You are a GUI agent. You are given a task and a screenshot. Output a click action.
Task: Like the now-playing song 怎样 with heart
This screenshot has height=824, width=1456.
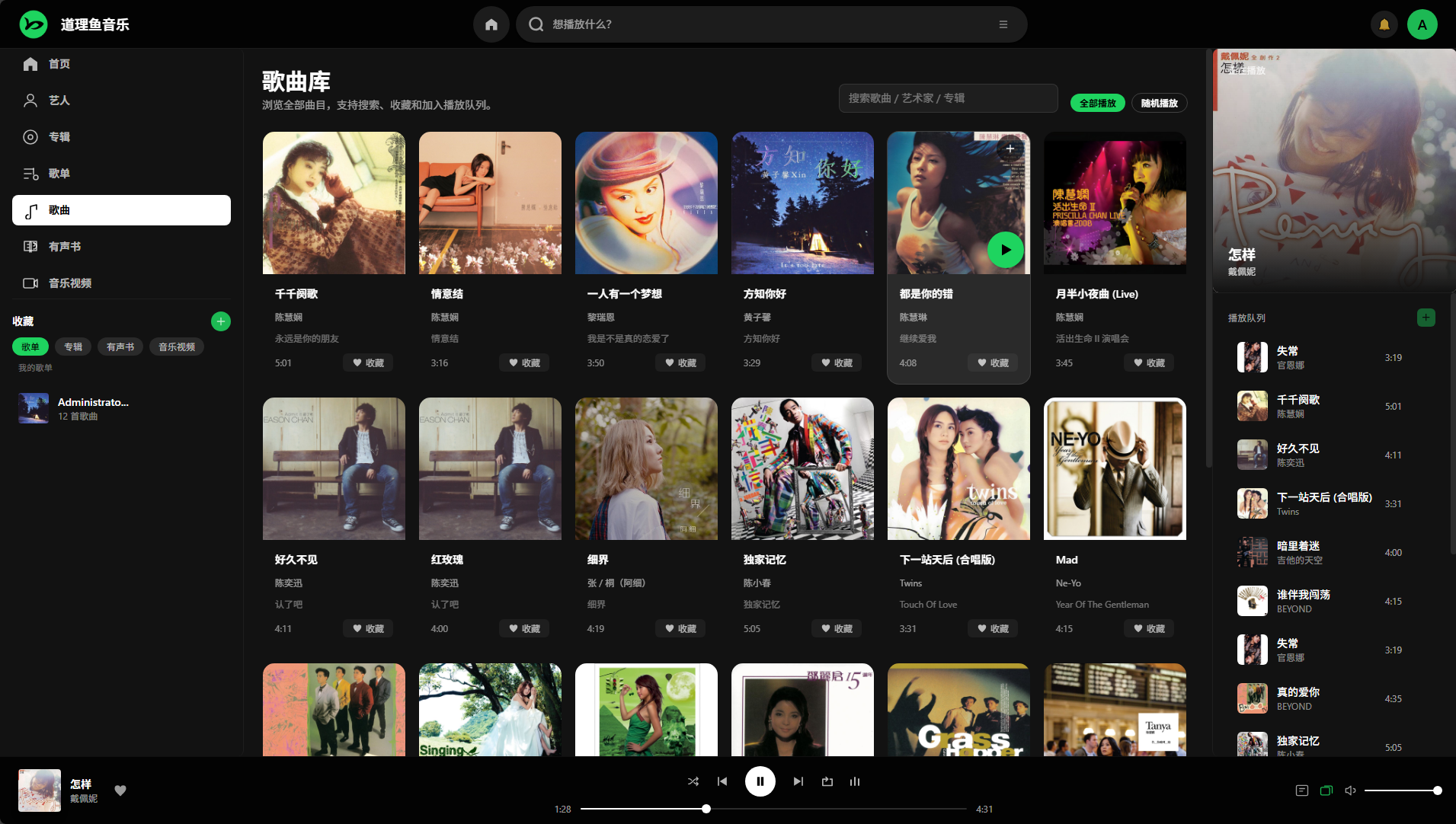click(x=120, y=790)
